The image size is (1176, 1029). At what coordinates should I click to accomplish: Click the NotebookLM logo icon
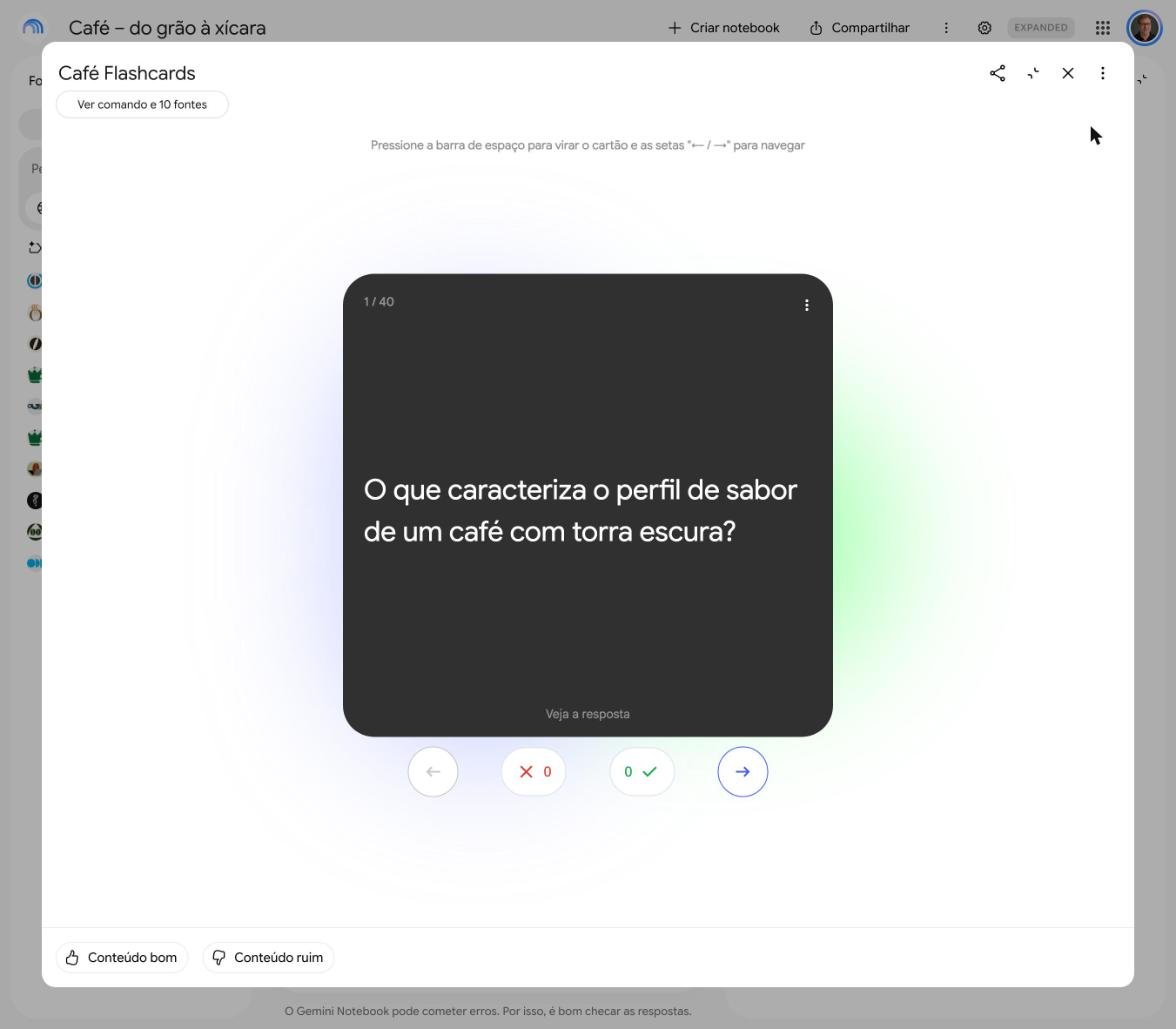tap(33, 28)
